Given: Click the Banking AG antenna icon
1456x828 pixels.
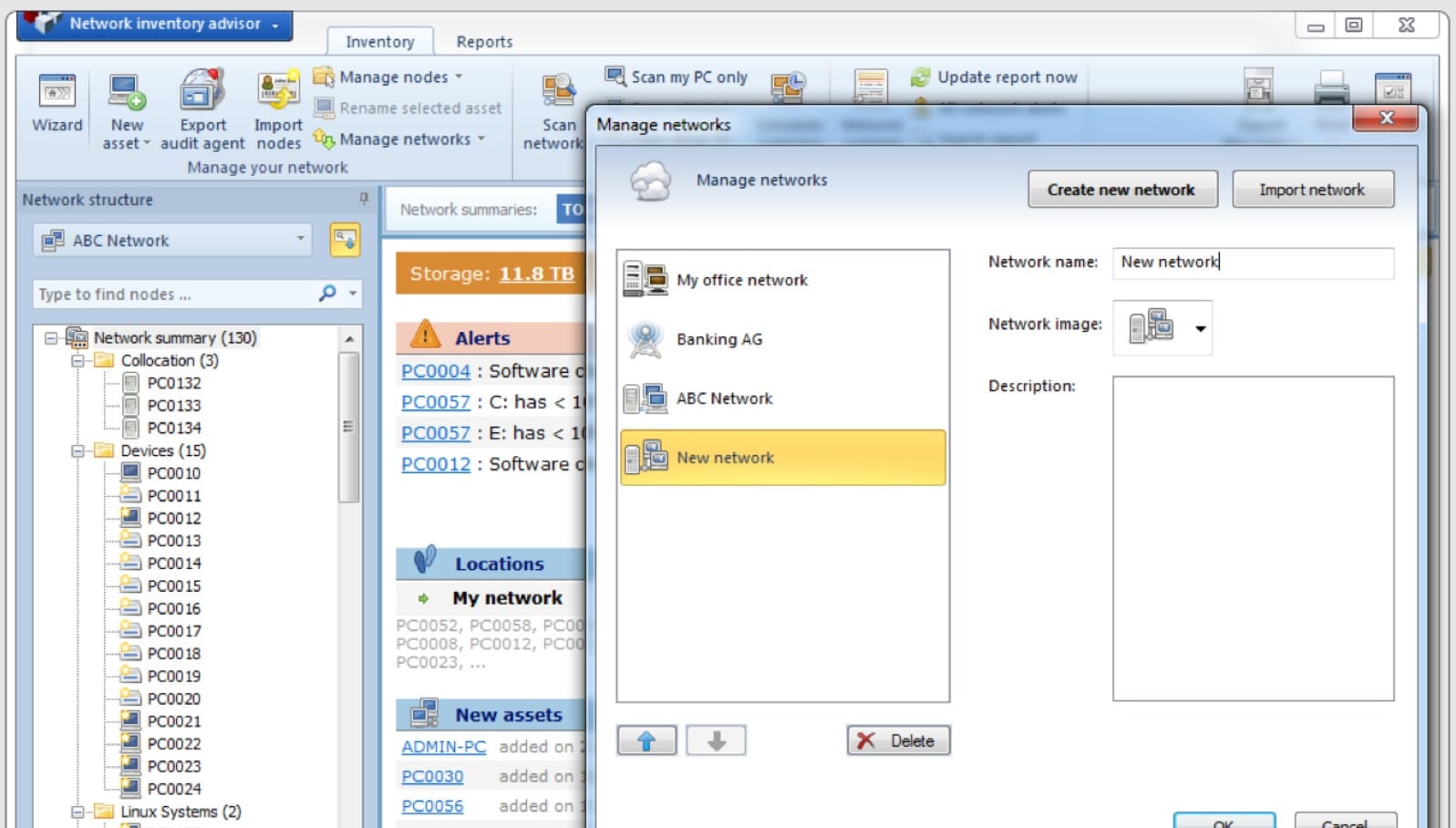Looking at the screenshot, I should pyautogui.click(x=645, y=340).
